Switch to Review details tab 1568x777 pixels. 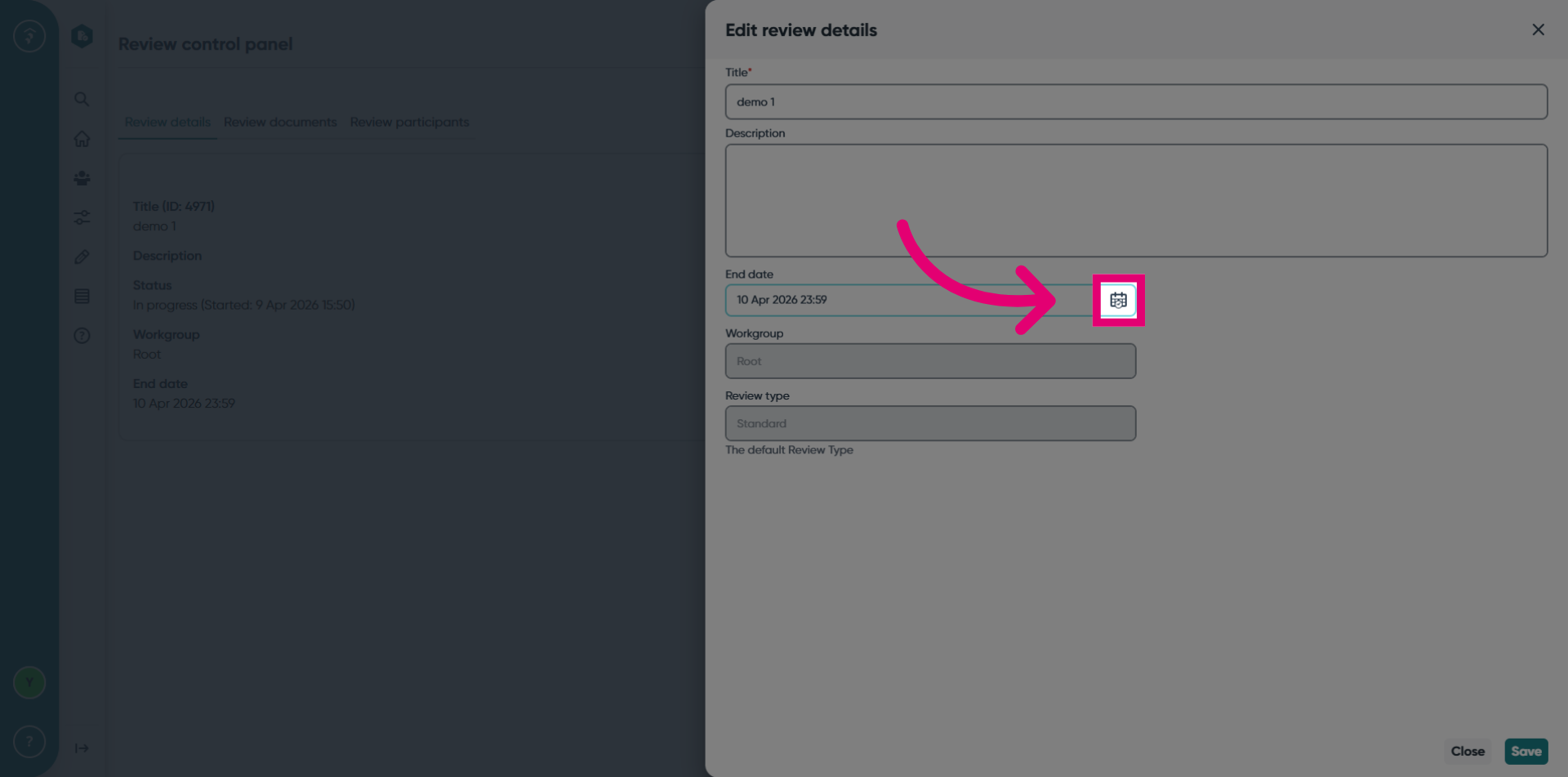(167, 122)
